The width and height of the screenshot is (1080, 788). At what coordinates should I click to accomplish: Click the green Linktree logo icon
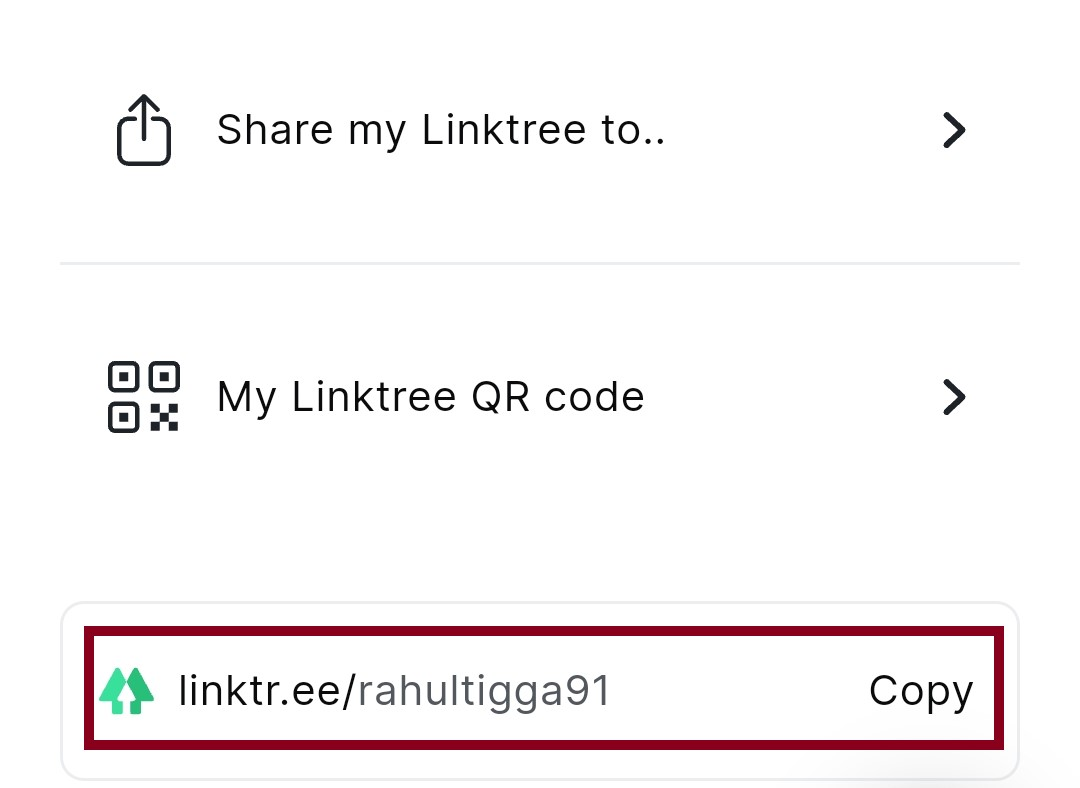tap(127, 691)
